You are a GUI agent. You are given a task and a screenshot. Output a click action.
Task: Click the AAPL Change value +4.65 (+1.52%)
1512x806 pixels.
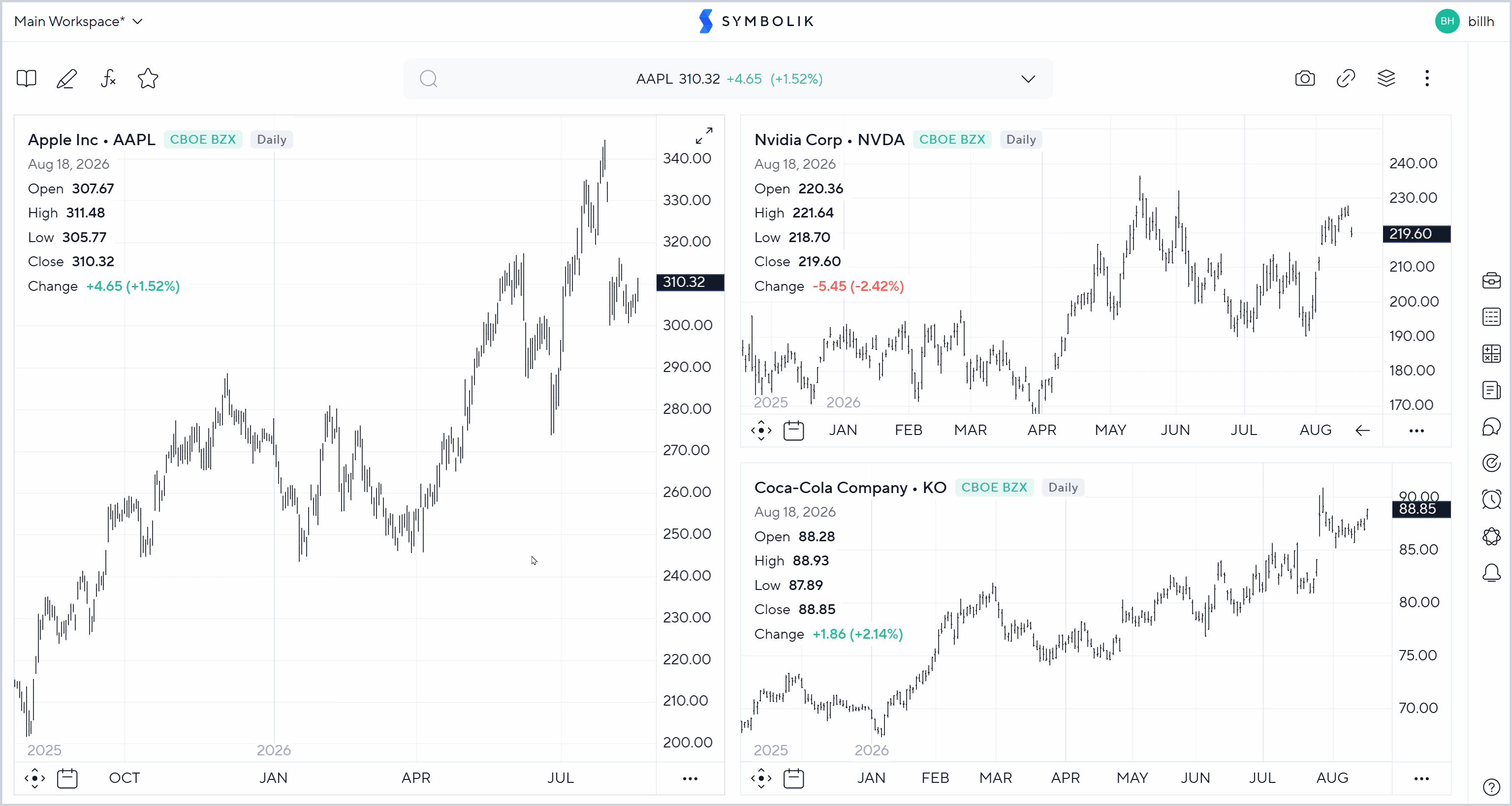coord(133,286)
